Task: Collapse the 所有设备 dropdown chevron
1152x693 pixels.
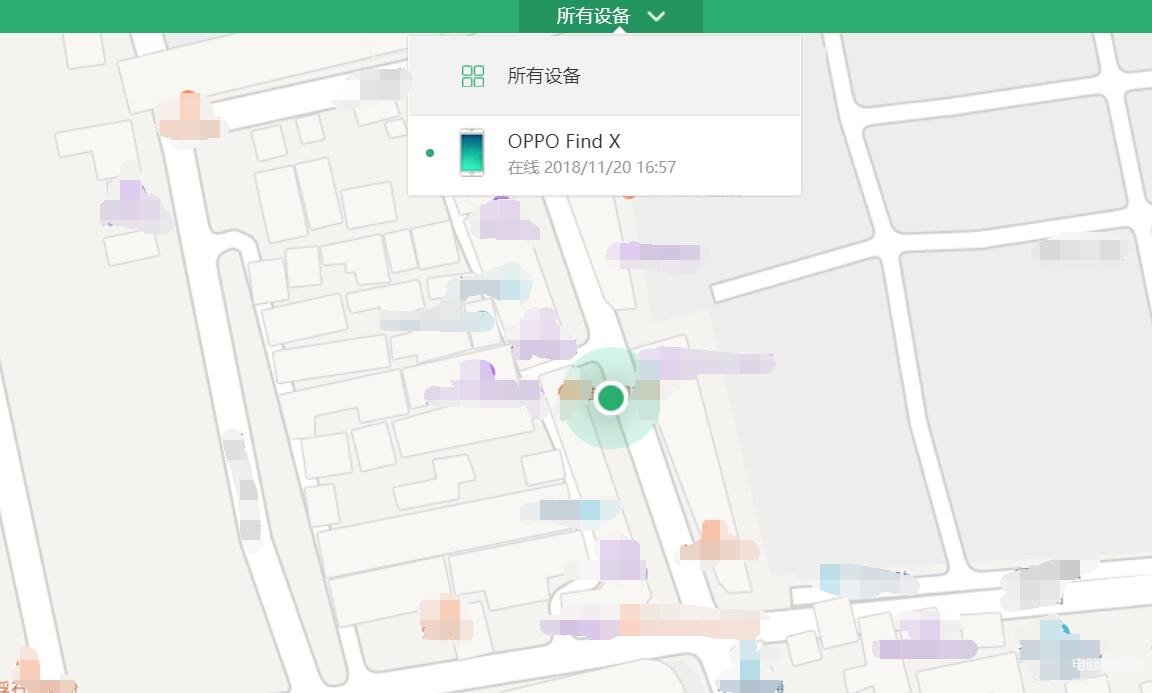Action: coord(656,15)
